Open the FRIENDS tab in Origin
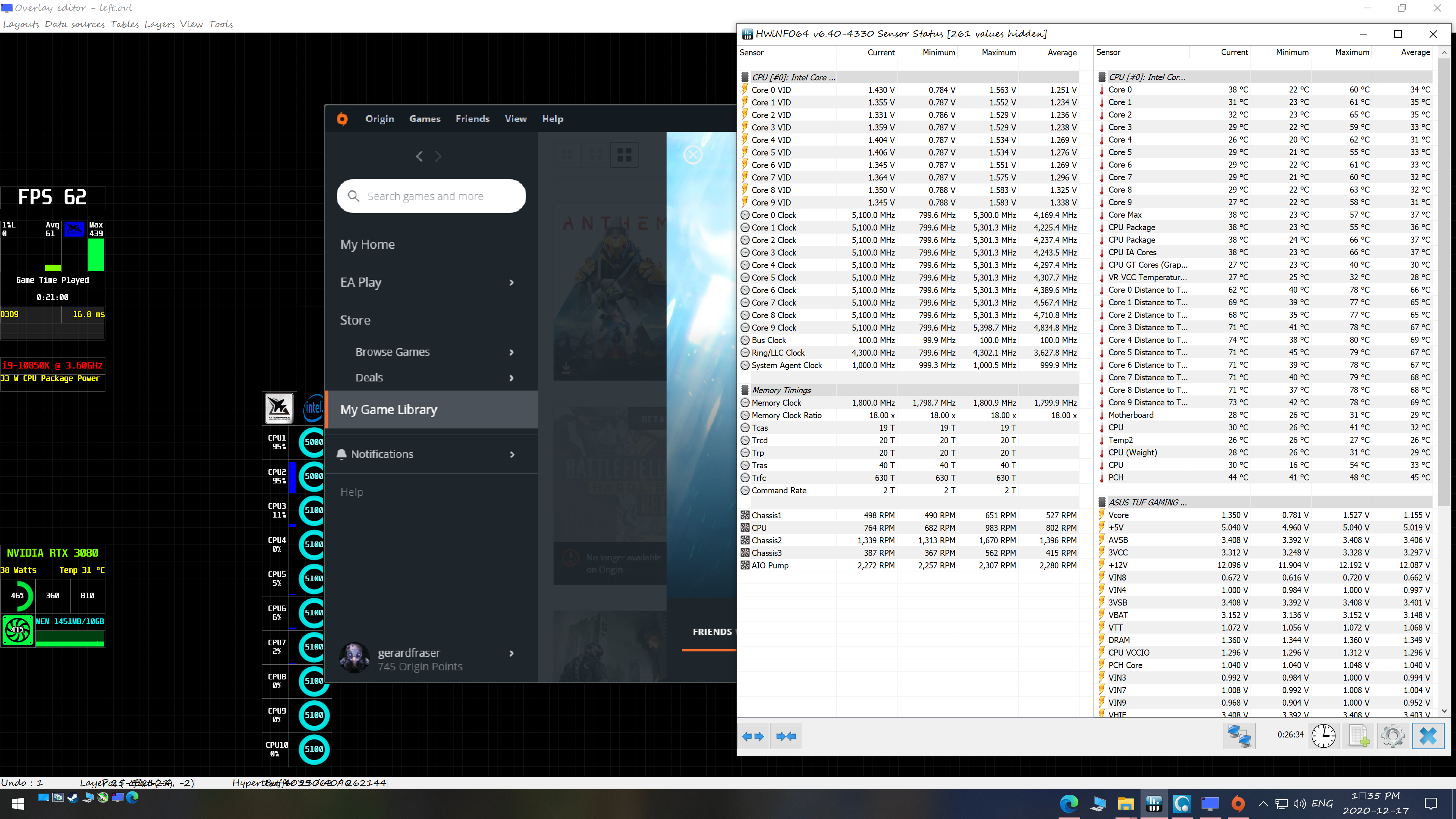This screenshot has width=1456, height=819. click(x=712, y=632)
